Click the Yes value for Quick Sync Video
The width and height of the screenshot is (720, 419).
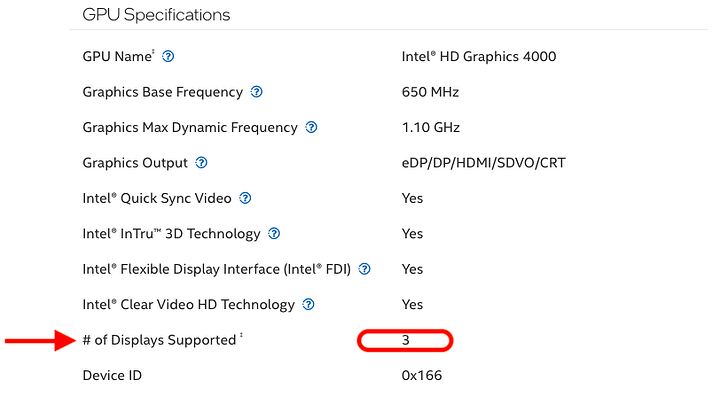[412, 198]
